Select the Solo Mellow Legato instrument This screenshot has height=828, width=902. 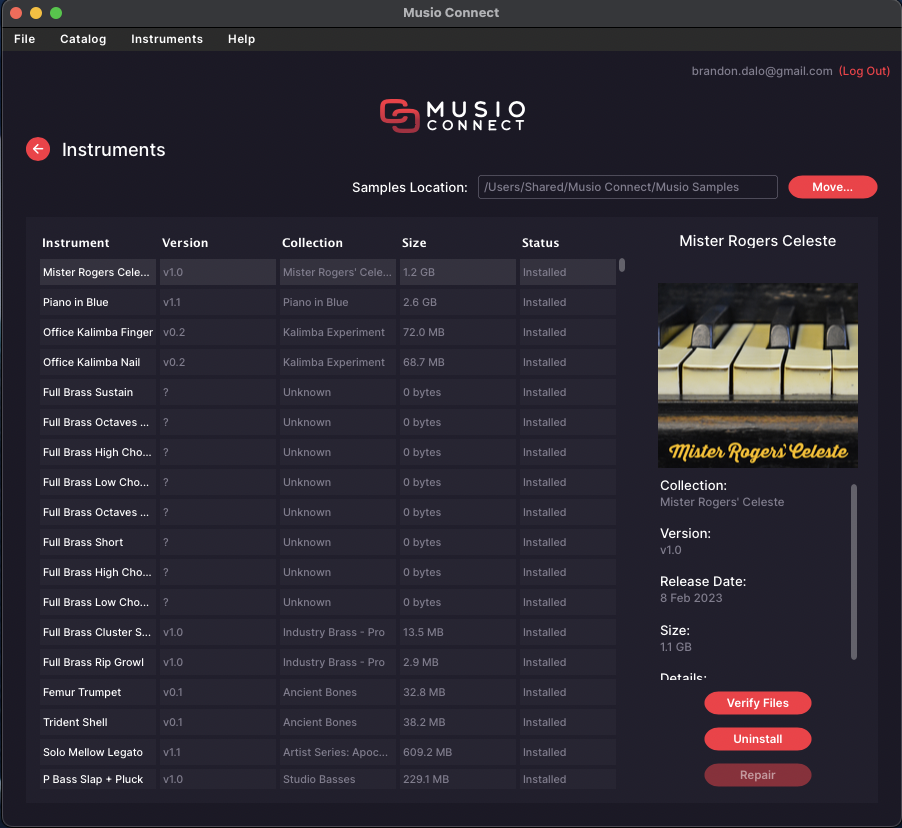[98, 752]
